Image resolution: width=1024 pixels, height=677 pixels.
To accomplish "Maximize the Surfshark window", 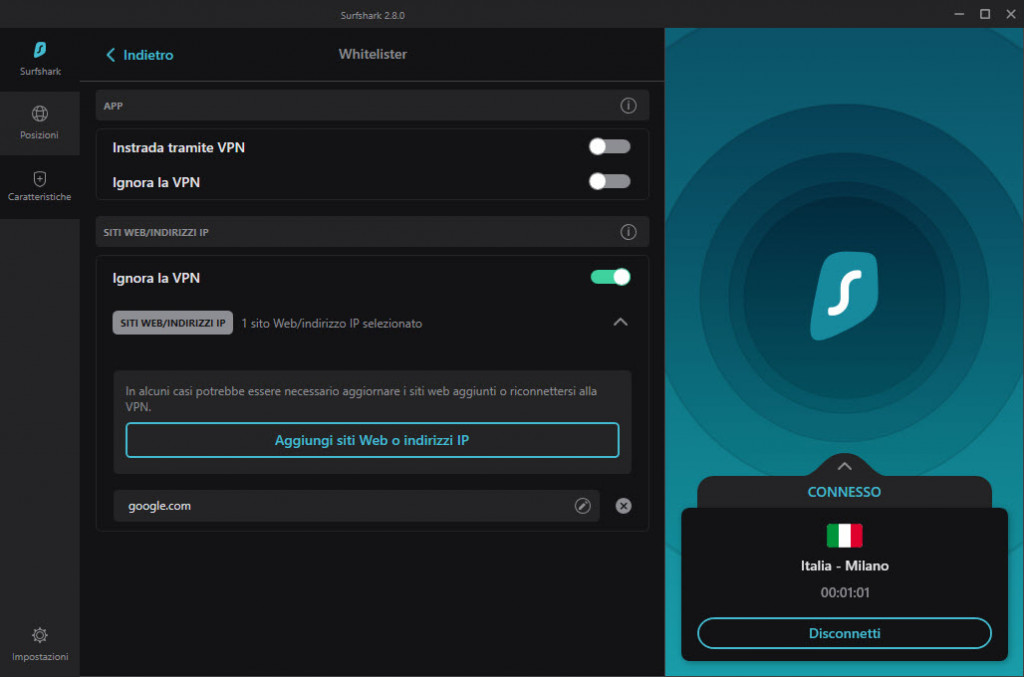I will point(985,14).
